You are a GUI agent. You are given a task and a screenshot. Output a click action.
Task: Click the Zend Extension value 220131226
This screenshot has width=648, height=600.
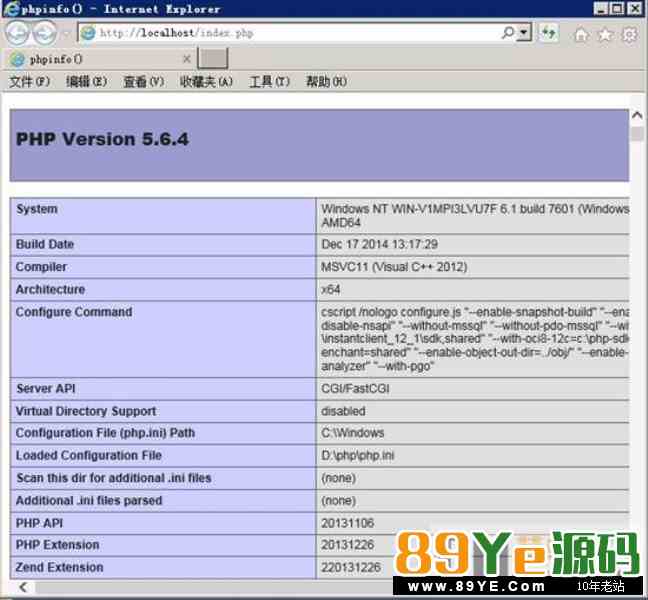click(x=350, y=567)
